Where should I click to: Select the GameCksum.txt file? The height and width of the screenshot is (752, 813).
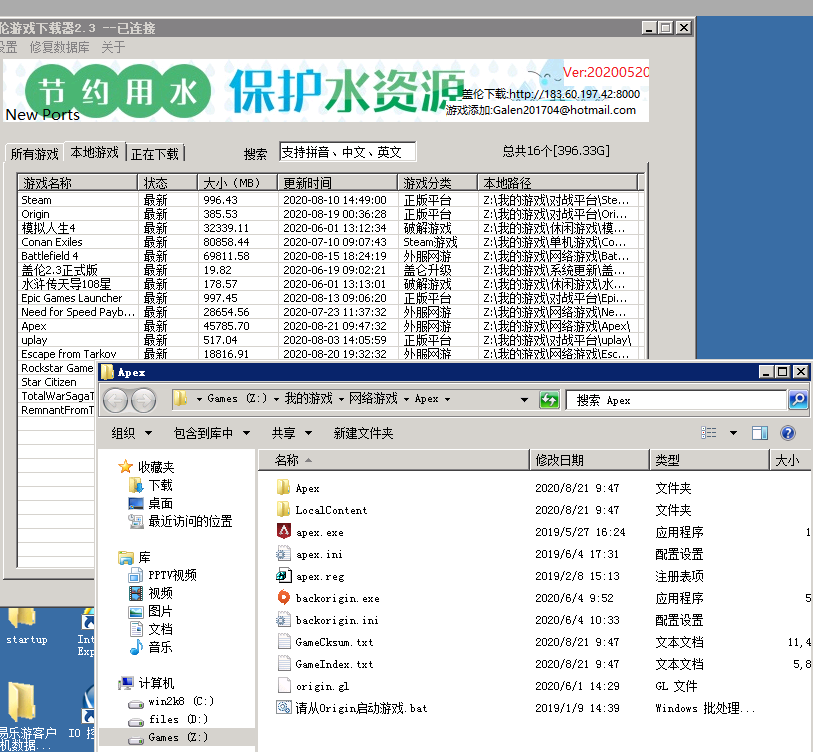[x=325, y=642]
